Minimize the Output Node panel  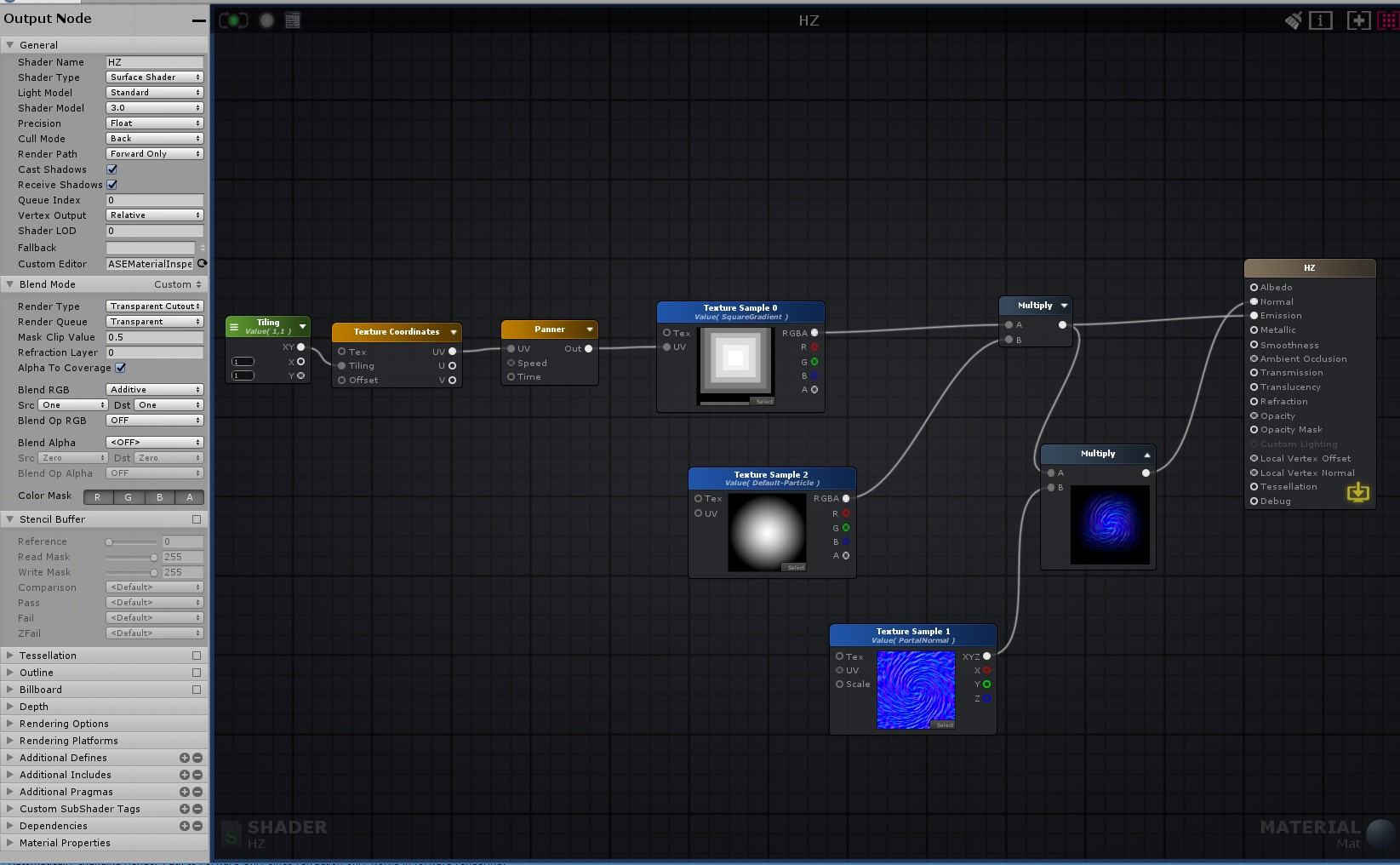pyautogui.click(x=198, y=20)
